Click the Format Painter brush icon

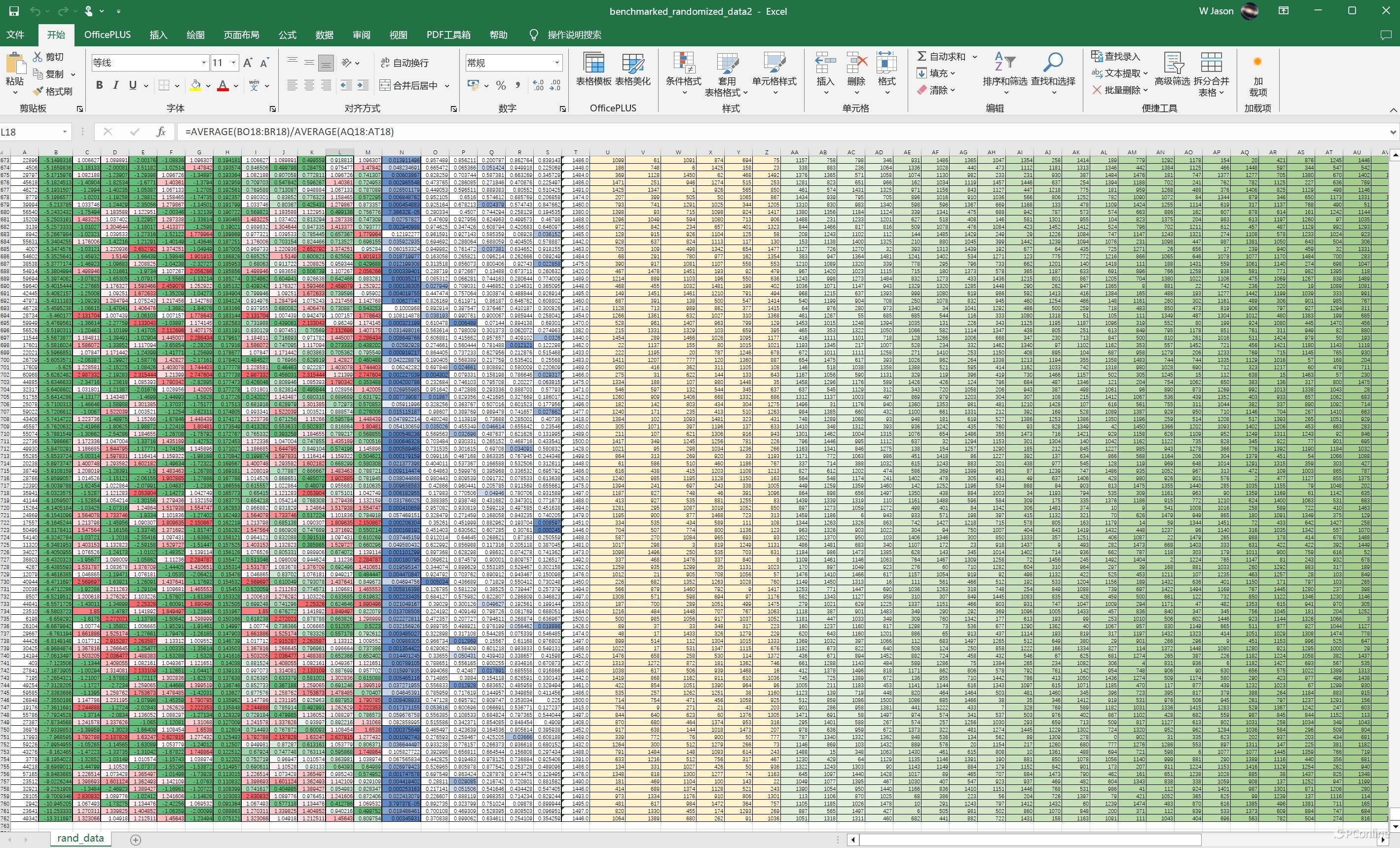(38, 91)
